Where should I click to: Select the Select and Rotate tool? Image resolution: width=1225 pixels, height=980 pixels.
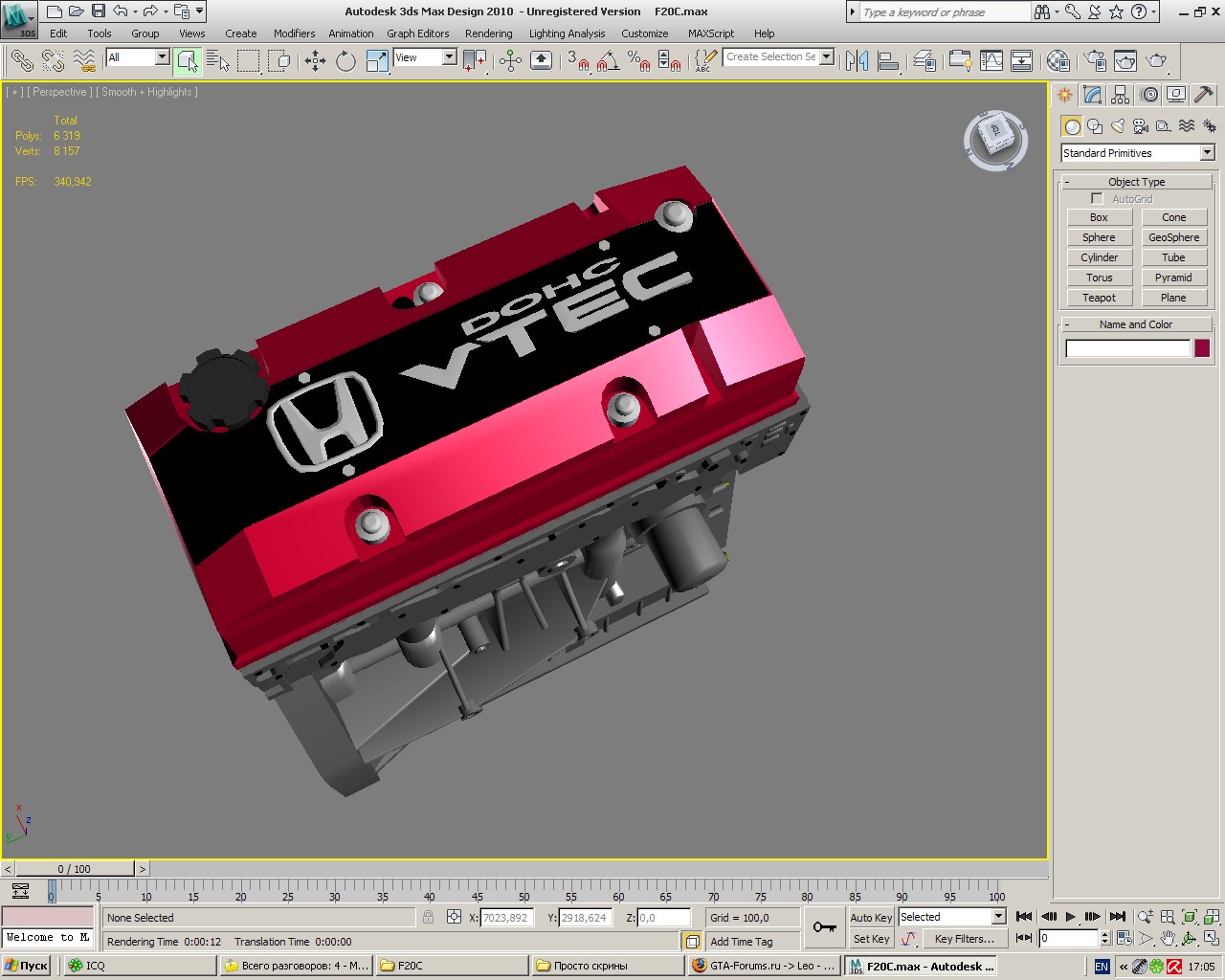point(345,61)
